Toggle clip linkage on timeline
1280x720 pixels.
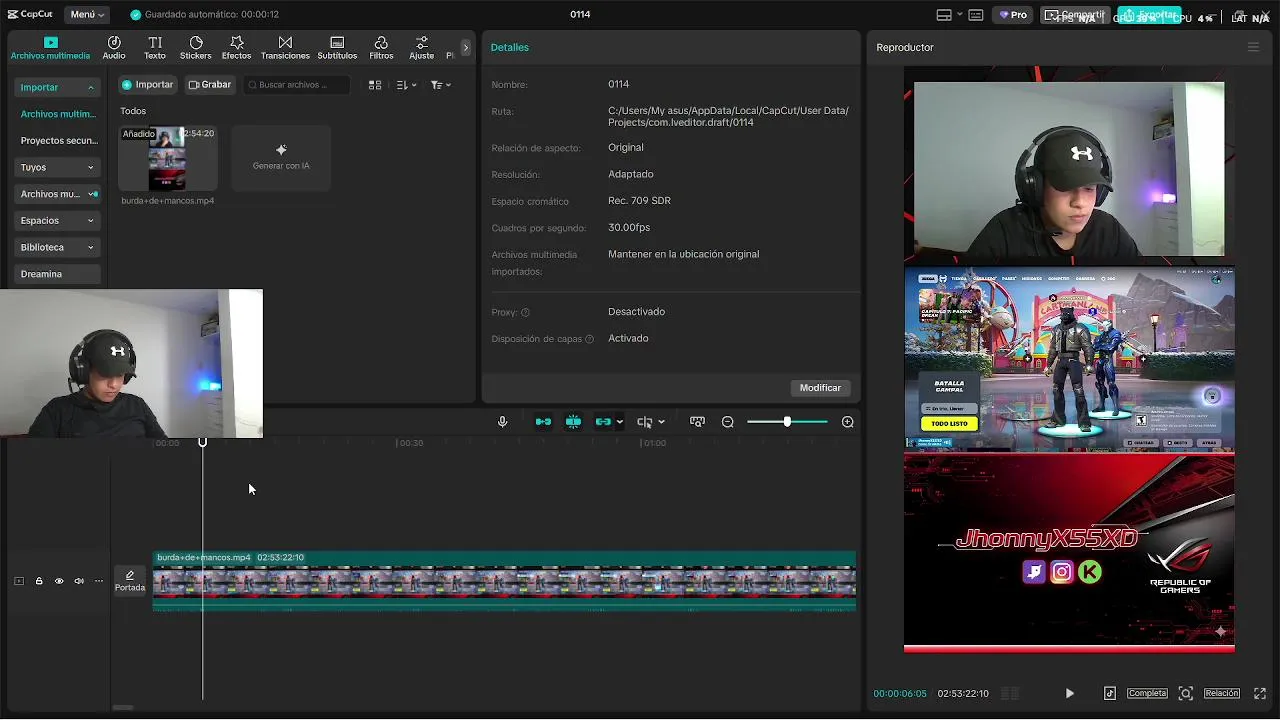[x=602, y=422]
